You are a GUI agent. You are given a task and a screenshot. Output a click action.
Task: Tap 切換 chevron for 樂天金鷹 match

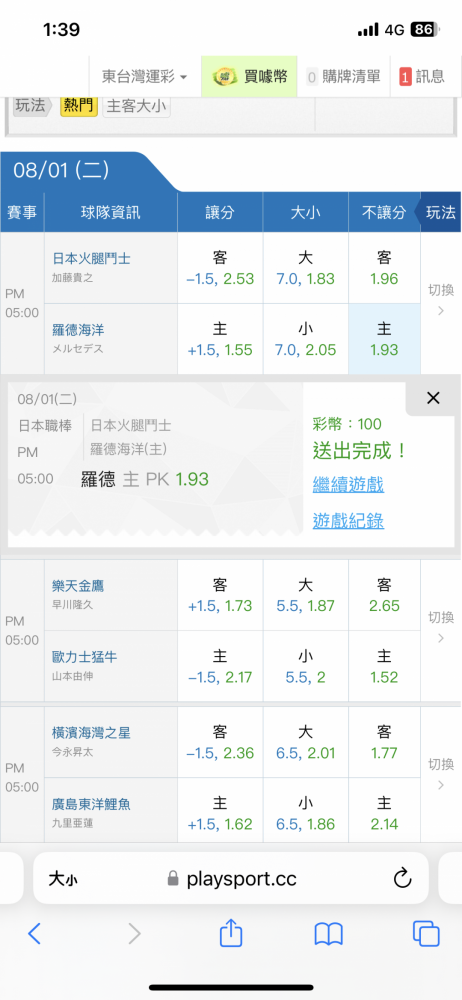(x=441, y=626)
